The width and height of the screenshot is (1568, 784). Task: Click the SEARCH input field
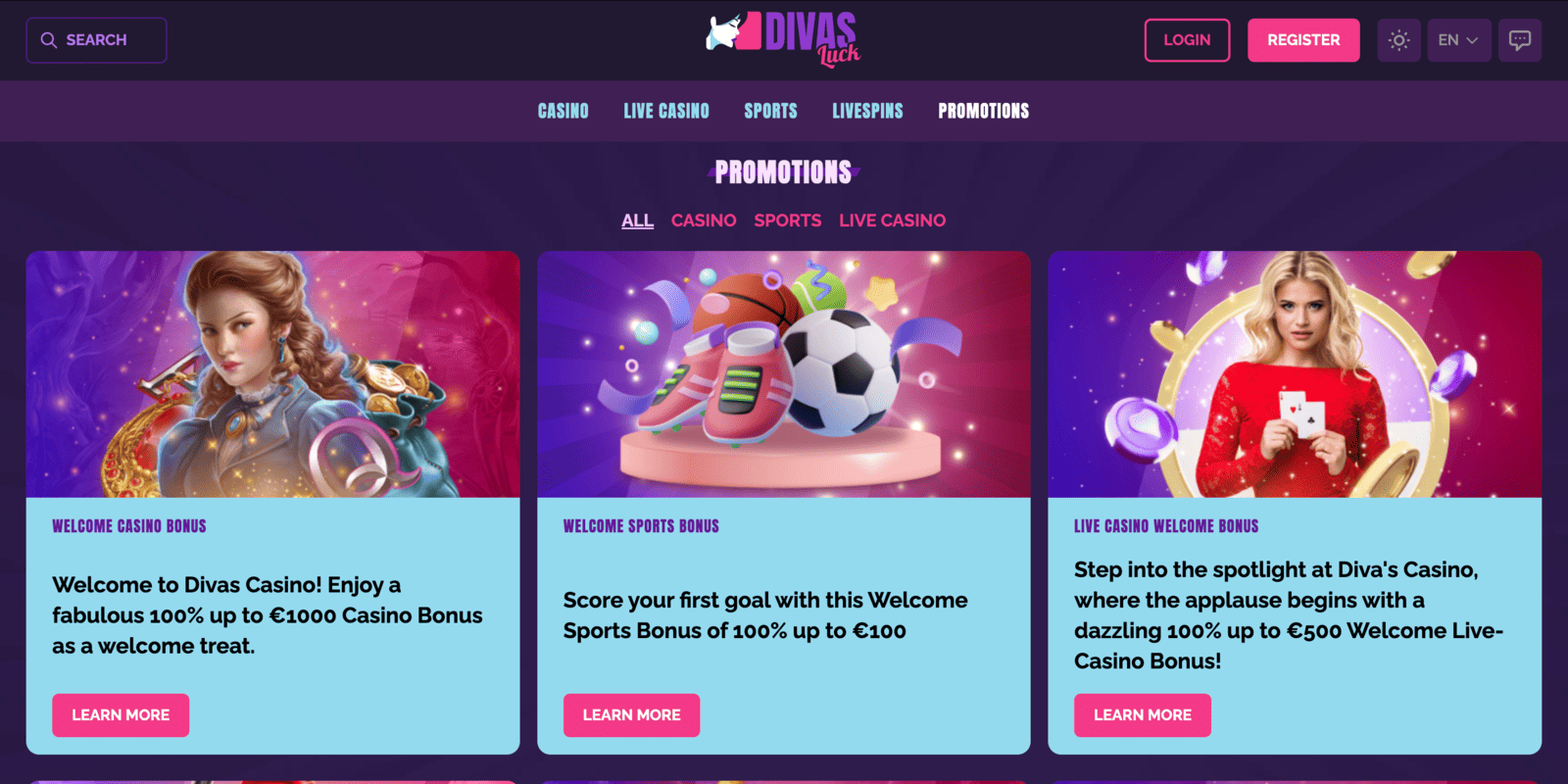click(x=96, y=40)
